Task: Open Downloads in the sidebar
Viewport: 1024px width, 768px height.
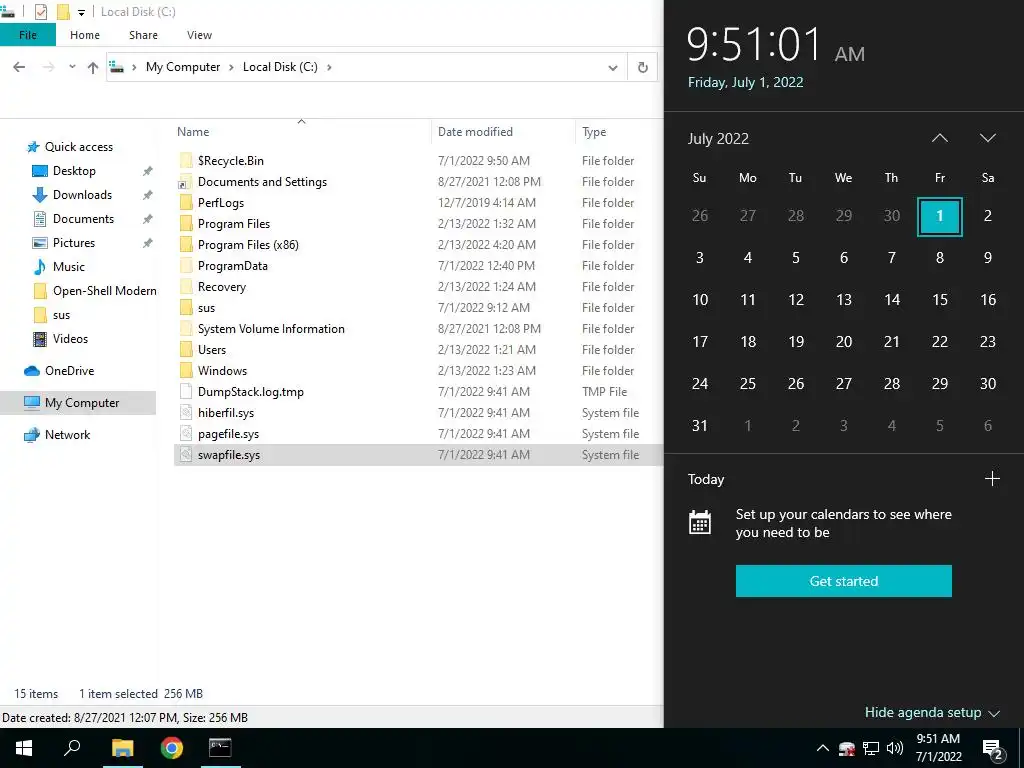Action: 82,195
